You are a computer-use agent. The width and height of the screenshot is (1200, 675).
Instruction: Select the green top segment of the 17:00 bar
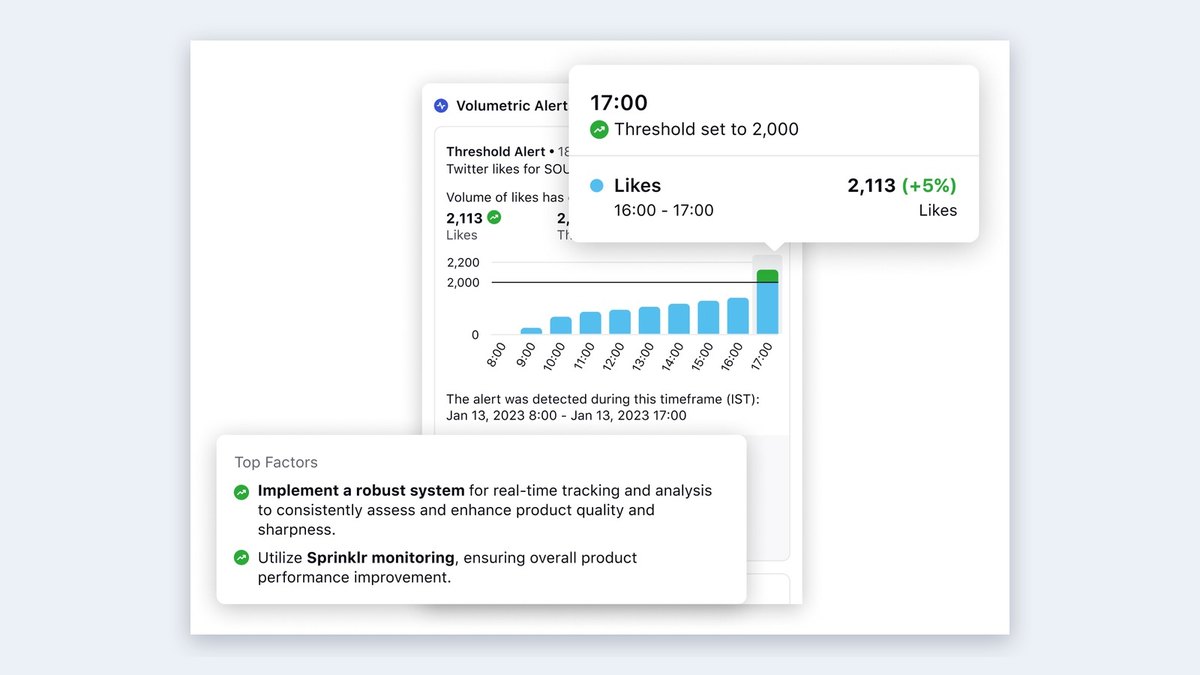click(x=767, y=276)
